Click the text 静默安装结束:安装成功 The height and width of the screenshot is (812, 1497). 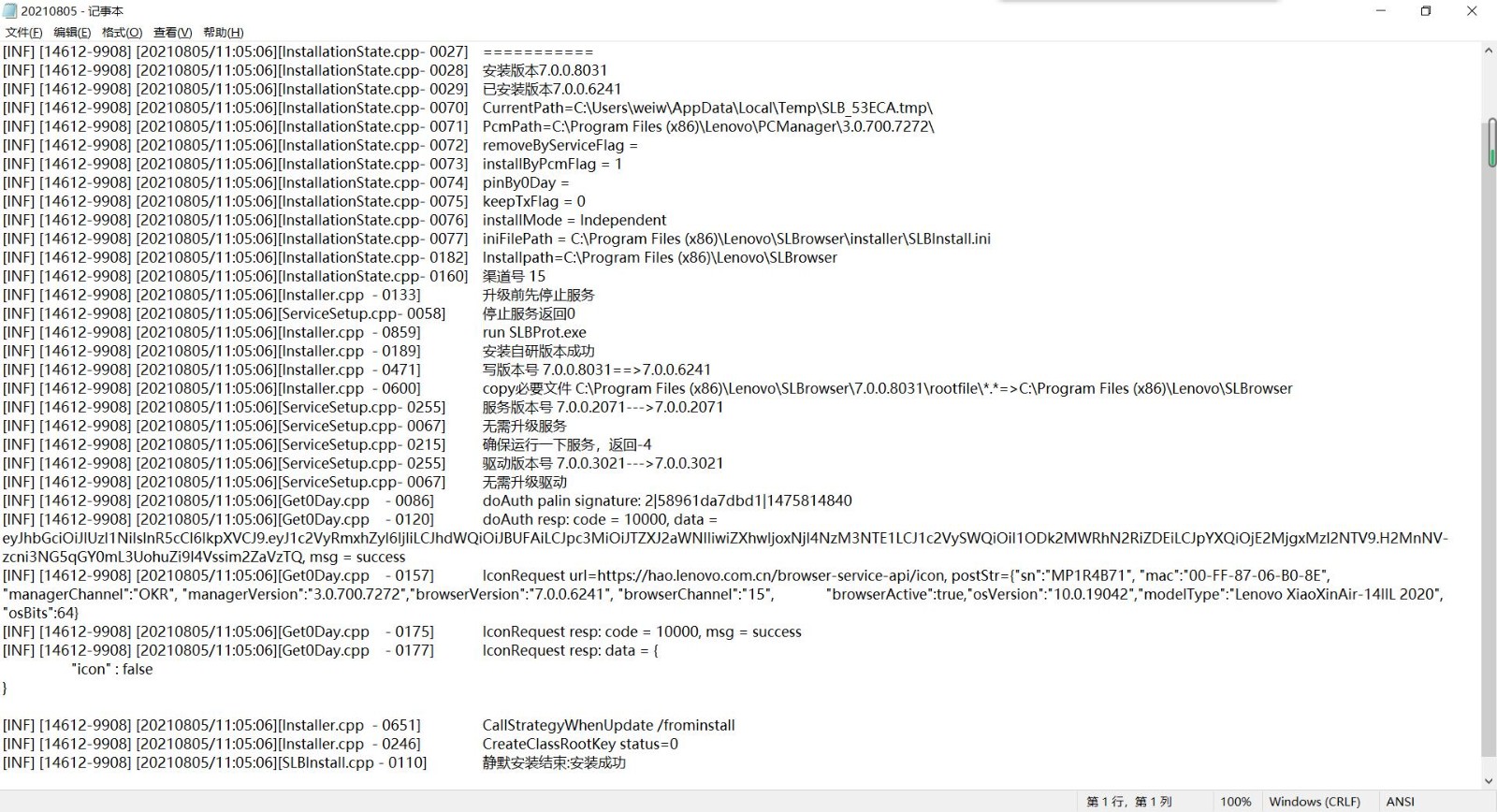(554, 762)
